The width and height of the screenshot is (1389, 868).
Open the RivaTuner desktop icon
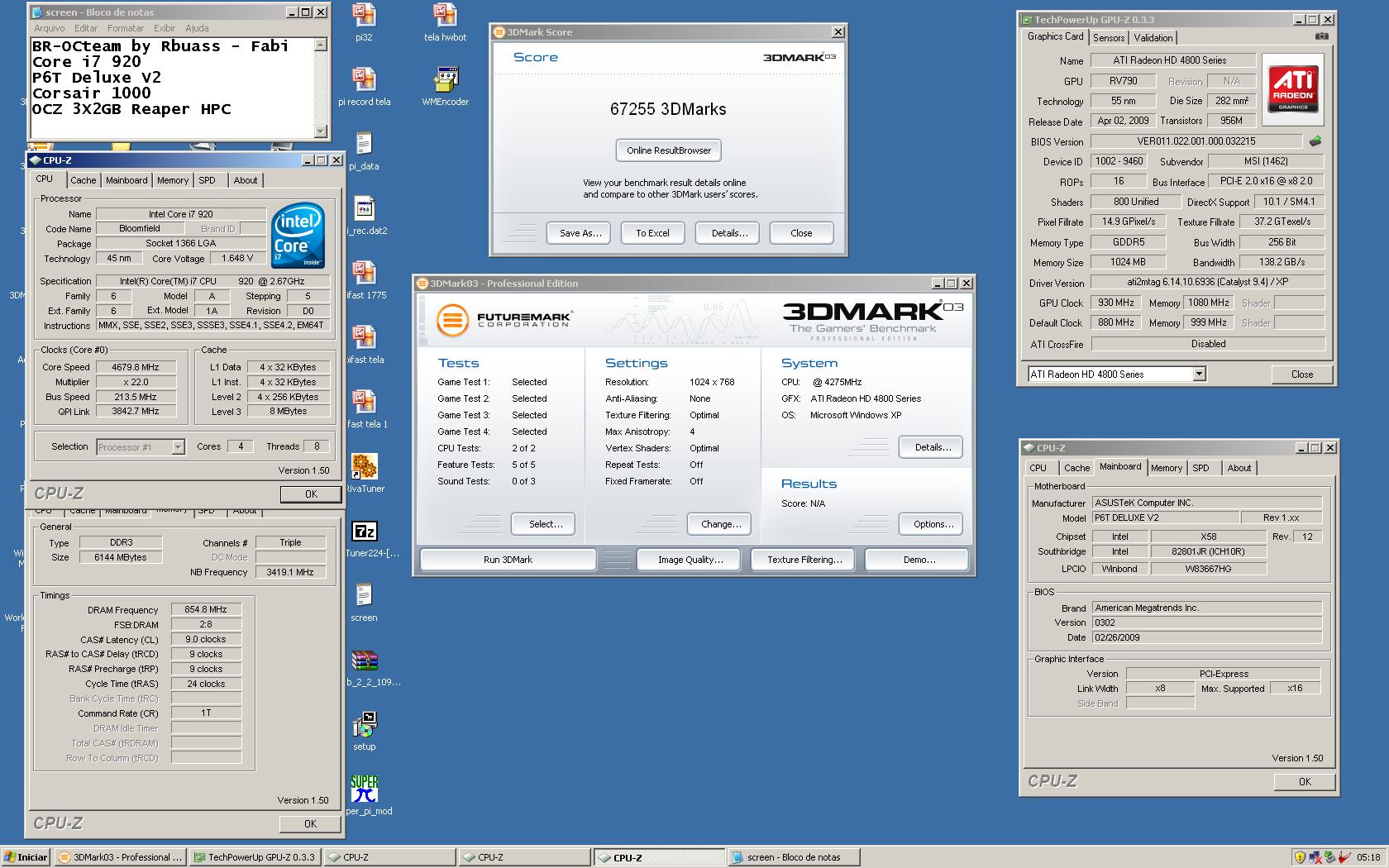[x=364, y=466]
